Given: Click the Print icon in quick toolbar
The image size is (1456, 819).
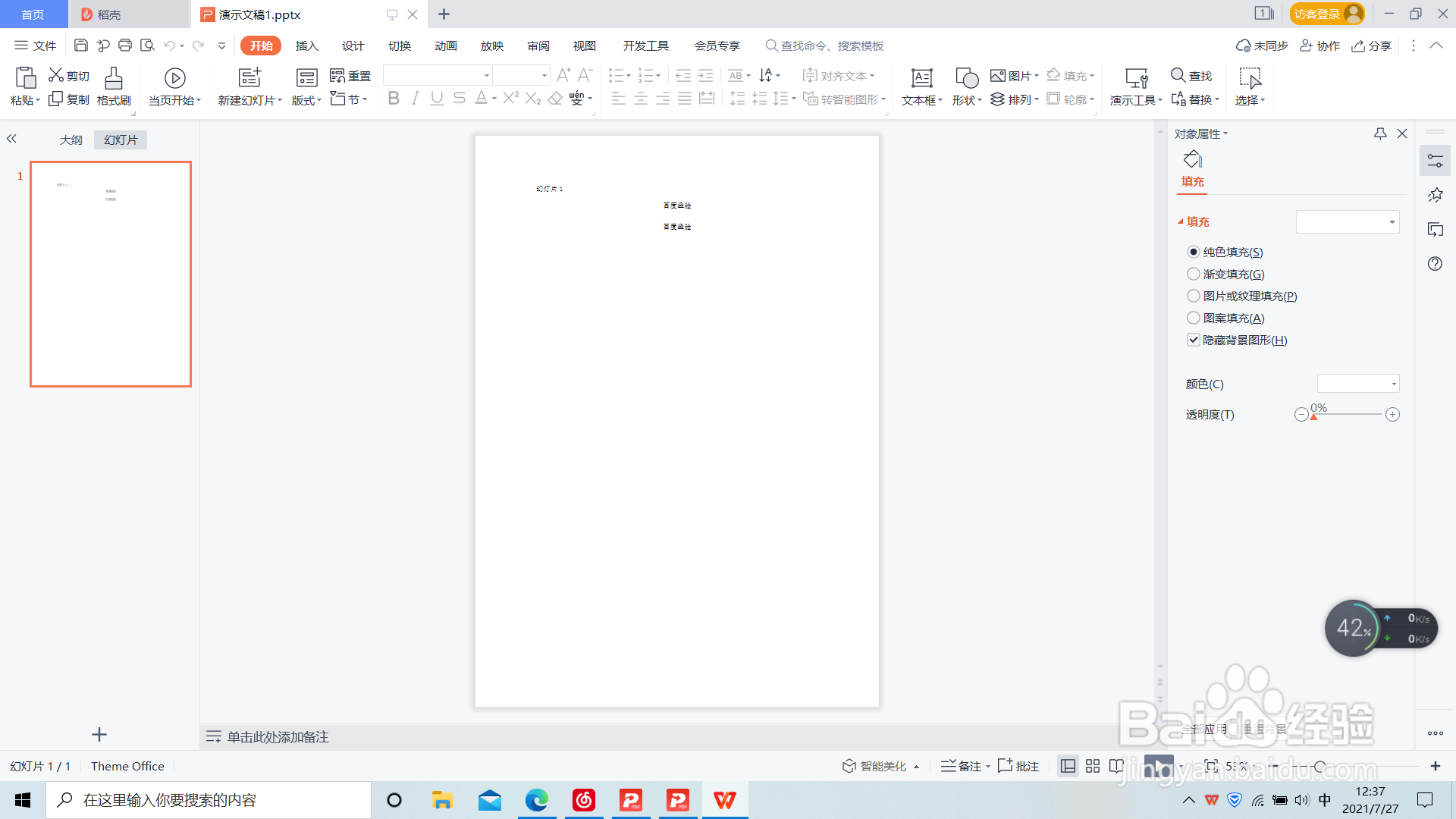Looking at the screenshot, I should click(125, 45).
